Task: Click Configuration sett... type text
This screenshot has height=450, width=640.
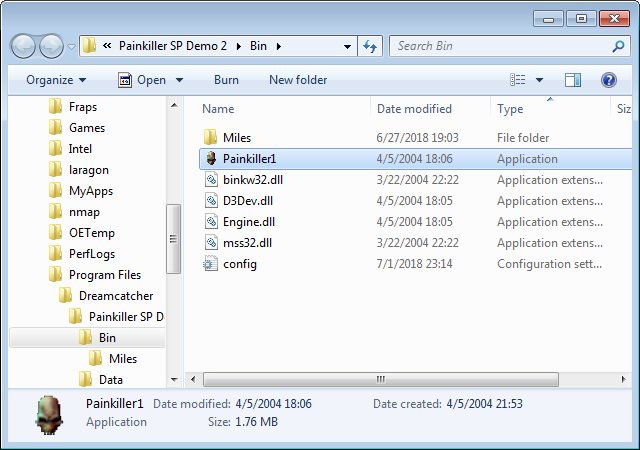Action: [549, 264]
